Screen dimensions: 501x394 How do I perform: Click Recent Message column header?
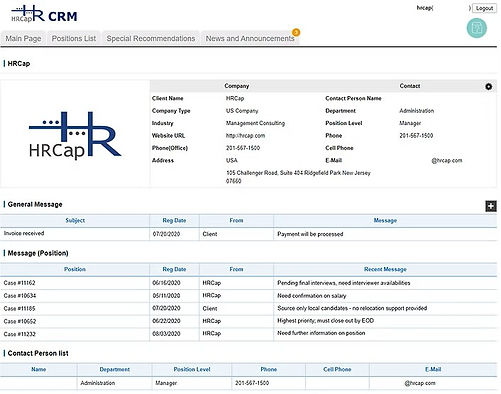tap(385, 269)
